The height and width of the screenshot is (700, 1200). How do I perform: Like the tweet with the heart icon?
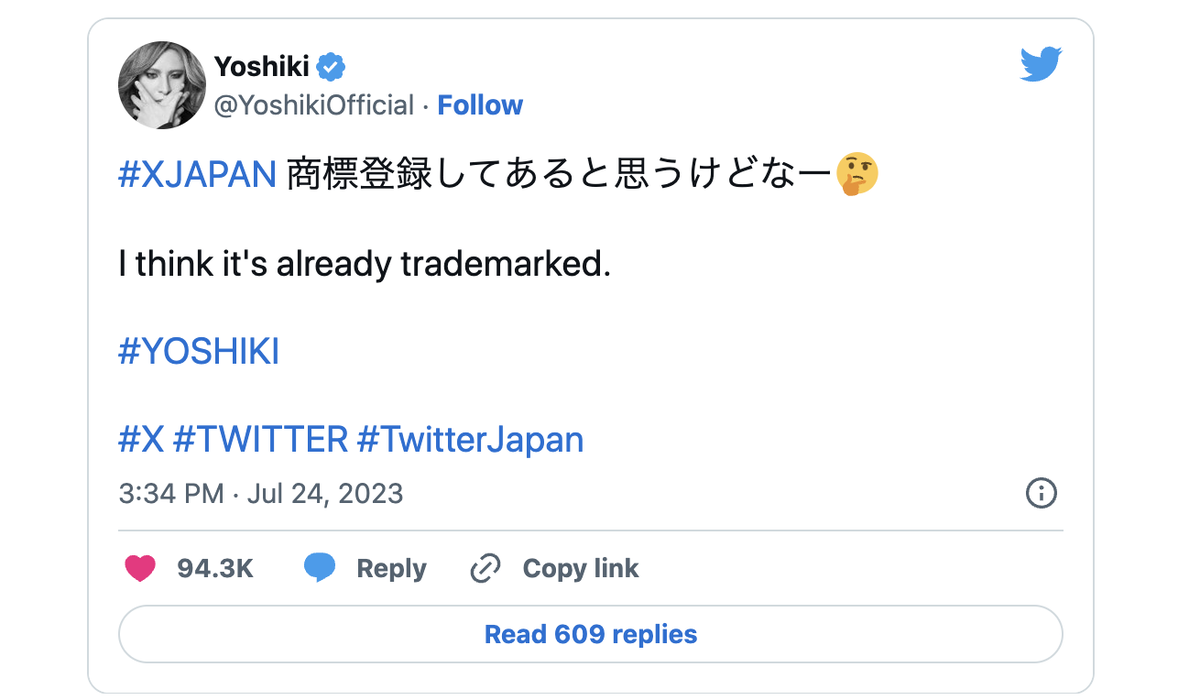(x=141, y=569)
